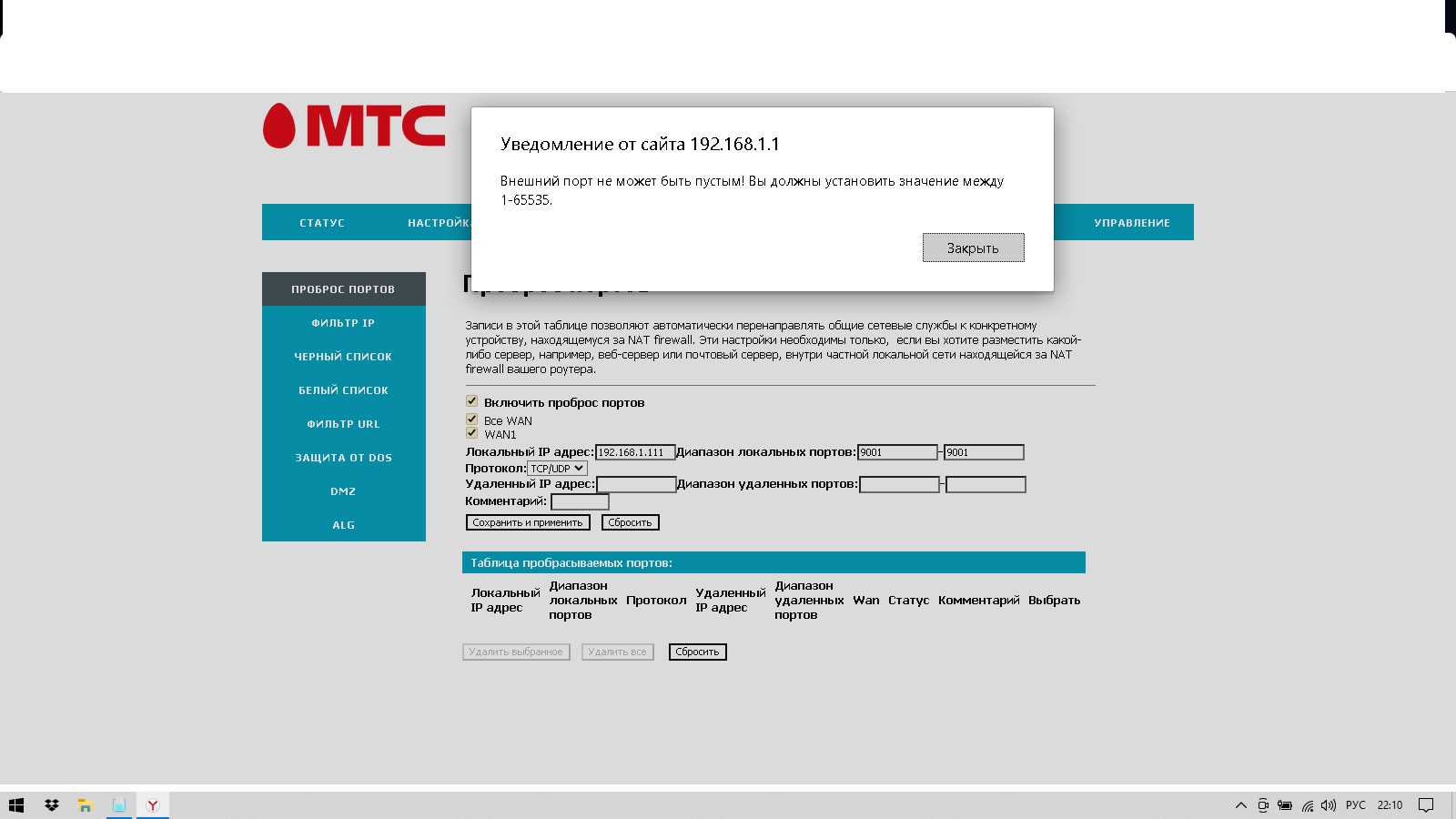Open the Windows Start menu

pyautogui.click(x=16, y=805)
